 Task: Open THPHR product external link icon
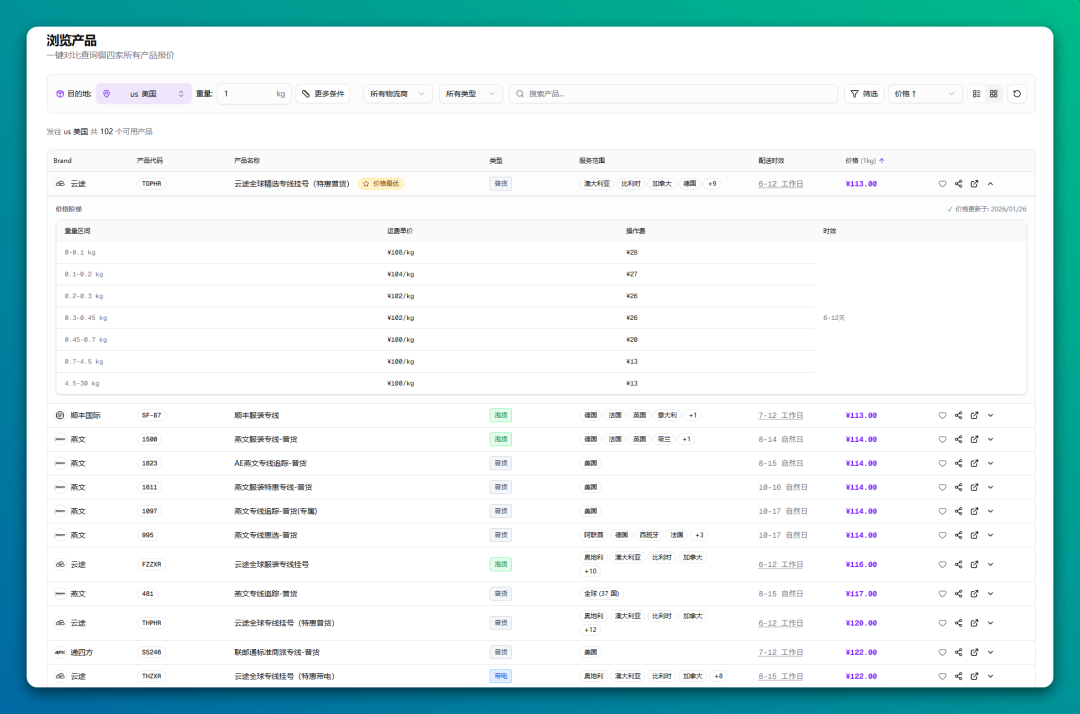[x=974, y=623]
